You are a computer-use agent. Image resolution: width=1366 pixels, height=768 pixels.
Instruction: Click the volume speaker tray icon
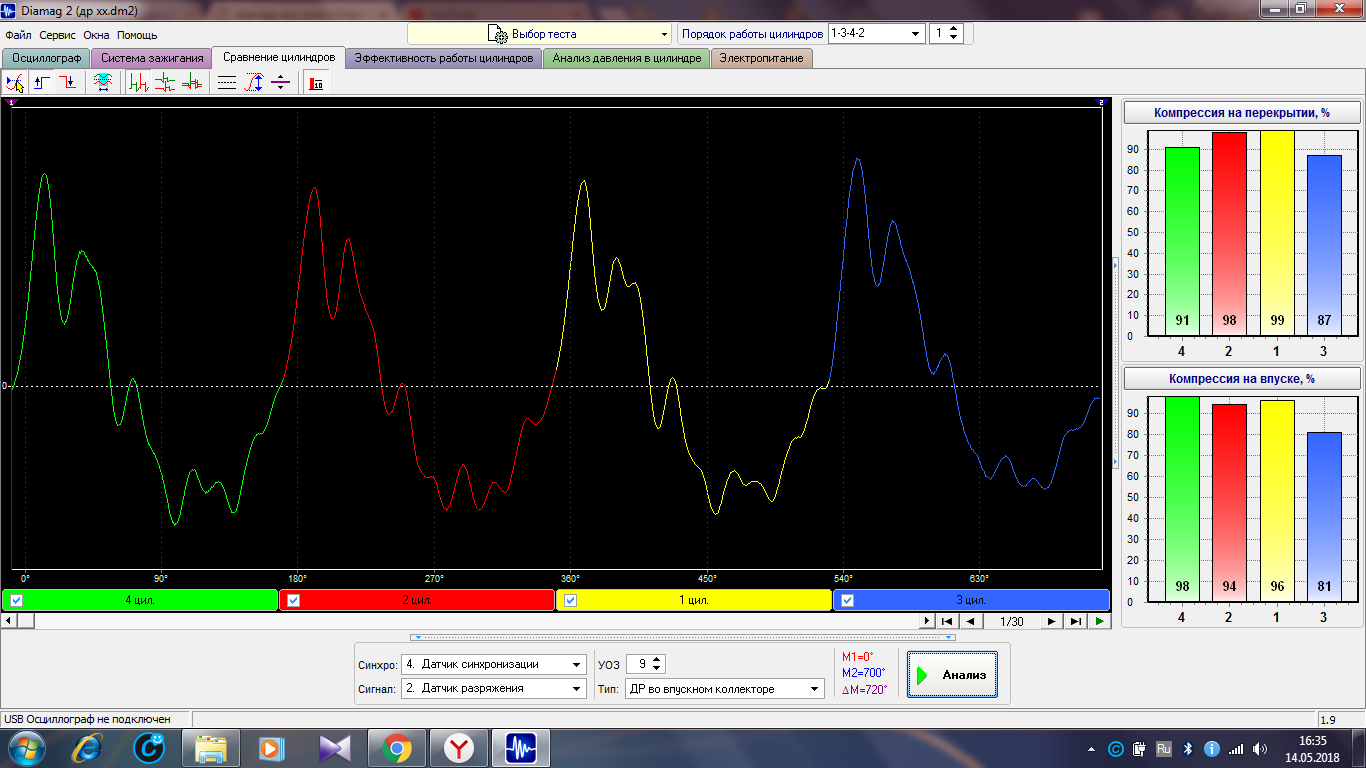coord(1259,748)
